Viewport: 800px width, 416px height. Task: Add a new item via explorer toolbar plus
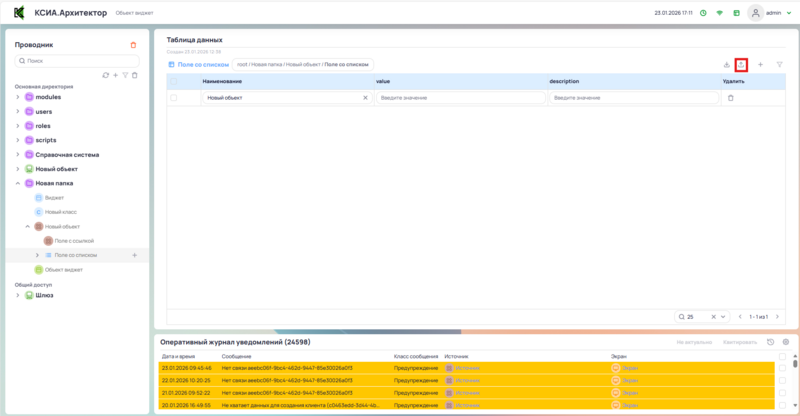point(115,75)
